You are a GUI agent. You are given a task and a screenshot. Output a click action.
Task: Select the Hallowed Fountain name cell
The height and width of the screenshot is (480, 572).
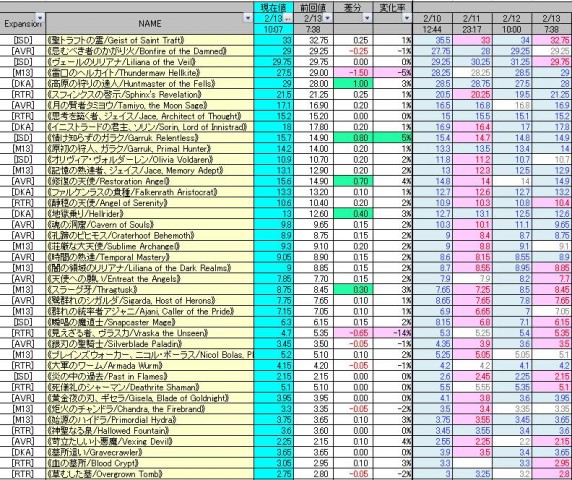pyautogui.click(x=150, y=431)
